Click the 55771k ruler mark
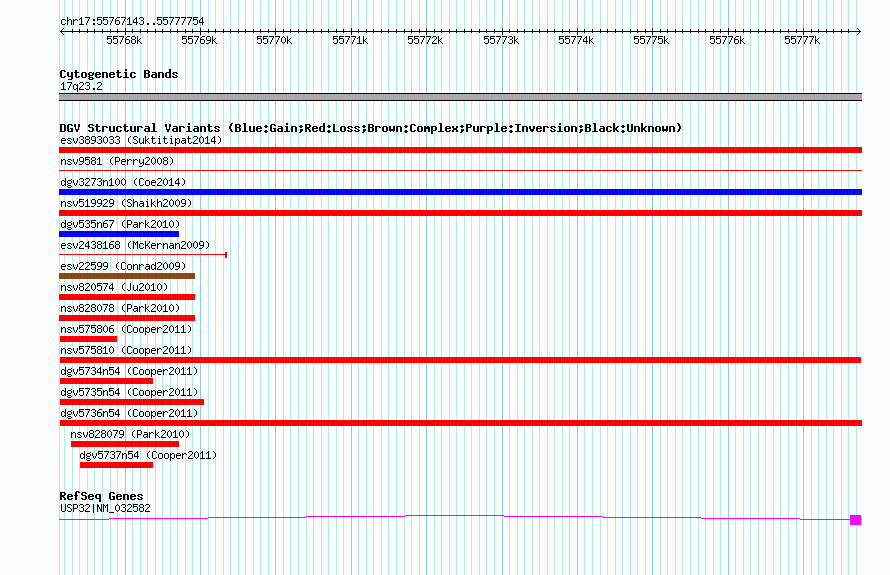 click(350, 40)
